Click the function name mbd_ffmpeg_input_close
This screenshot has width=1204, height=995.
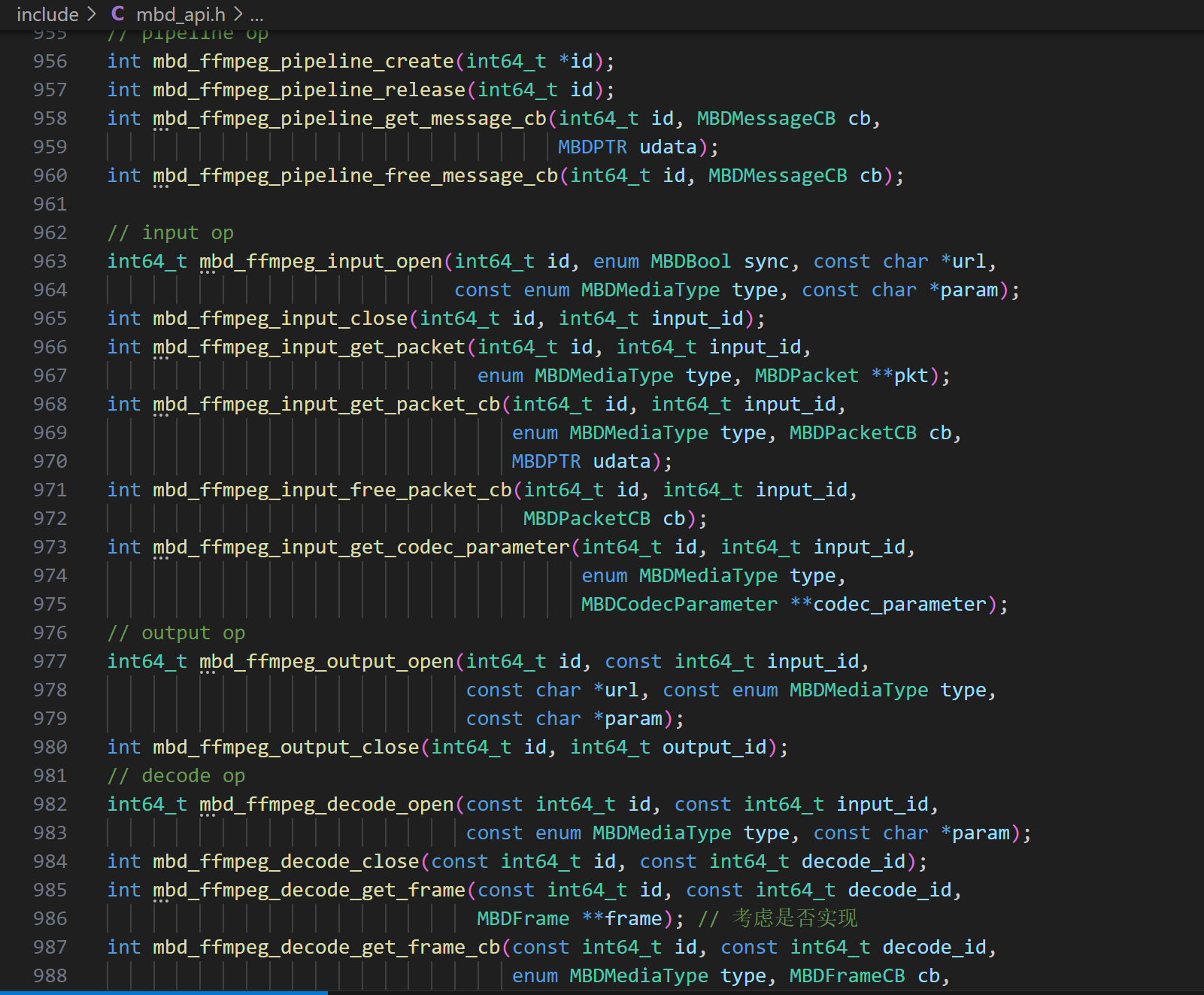281,318
